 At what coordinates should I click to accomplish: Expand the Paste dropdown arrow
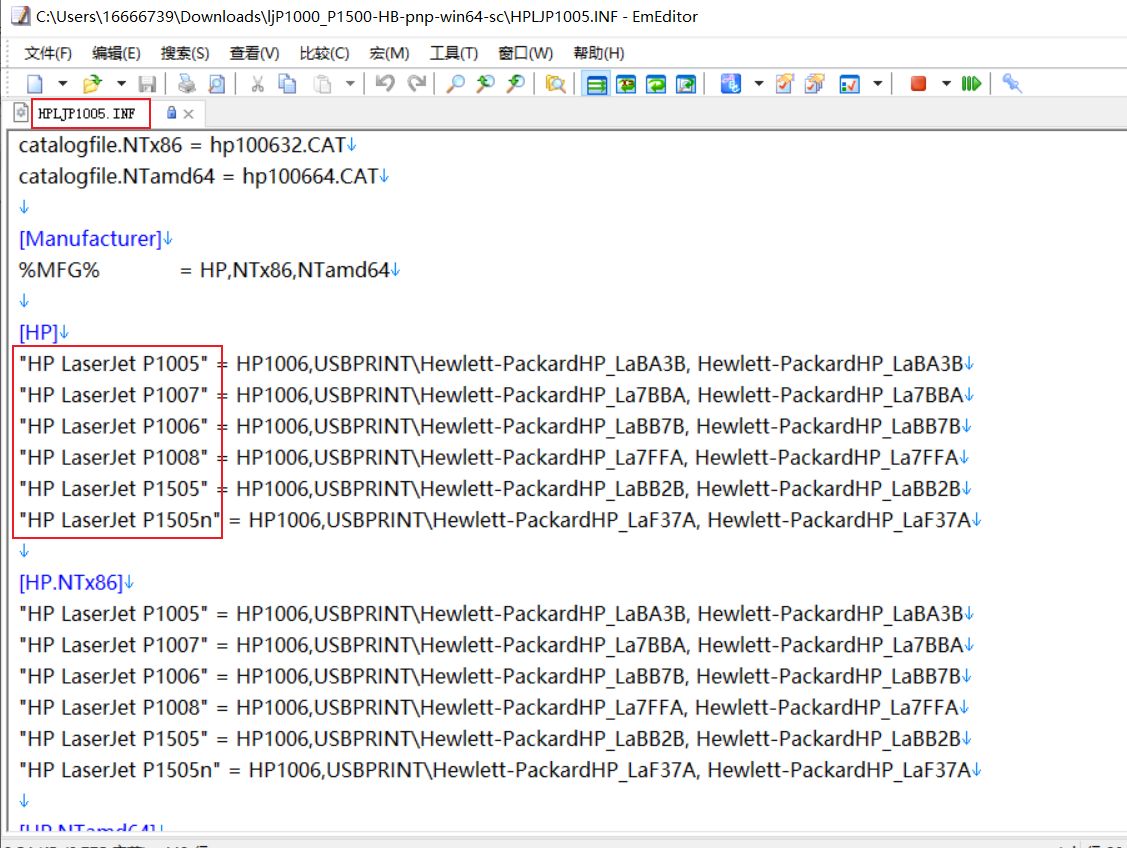[350, 84]
